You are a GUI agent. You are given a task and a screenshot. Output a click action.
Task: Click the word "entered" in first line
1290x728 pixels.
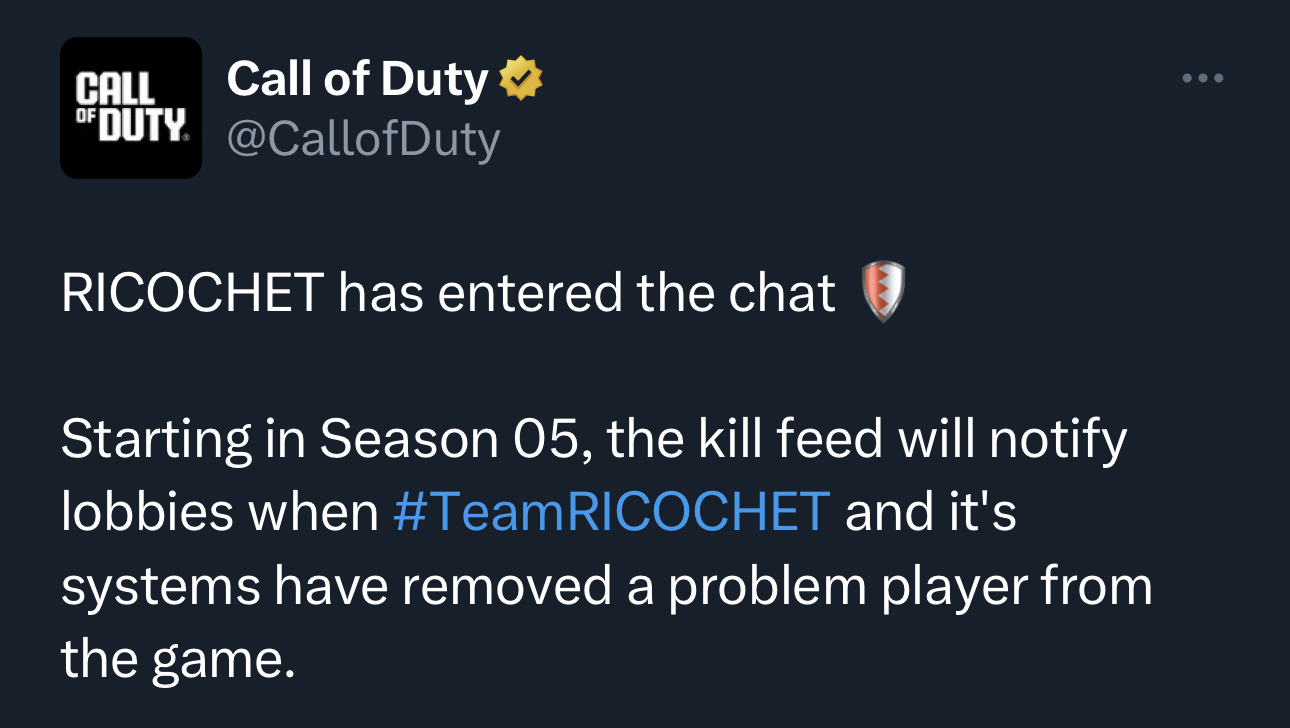[x=526, y=293]
